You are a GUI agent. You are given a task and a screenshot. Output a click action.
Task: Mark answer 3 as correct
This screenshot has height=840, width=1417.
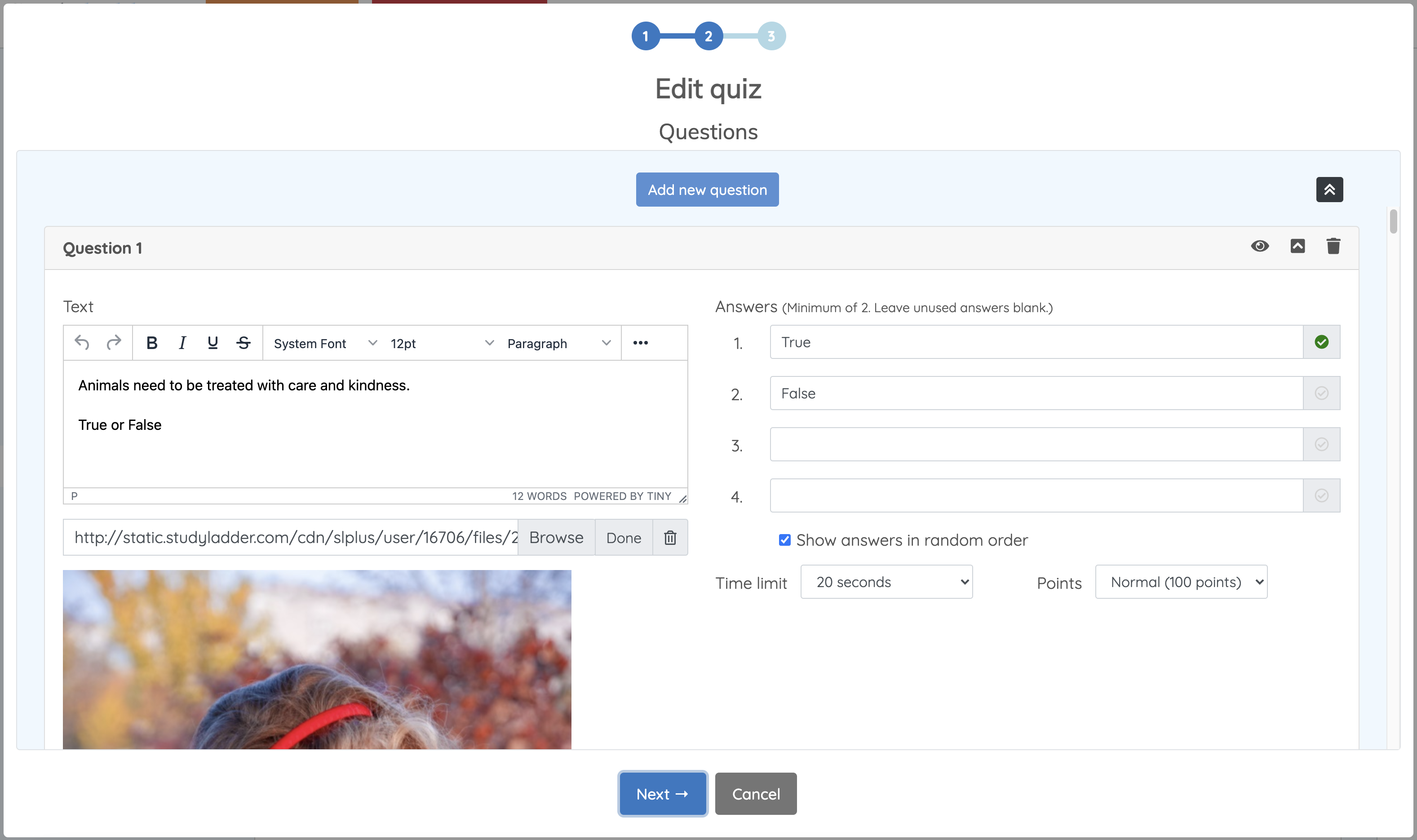[x=1321, y=444]
